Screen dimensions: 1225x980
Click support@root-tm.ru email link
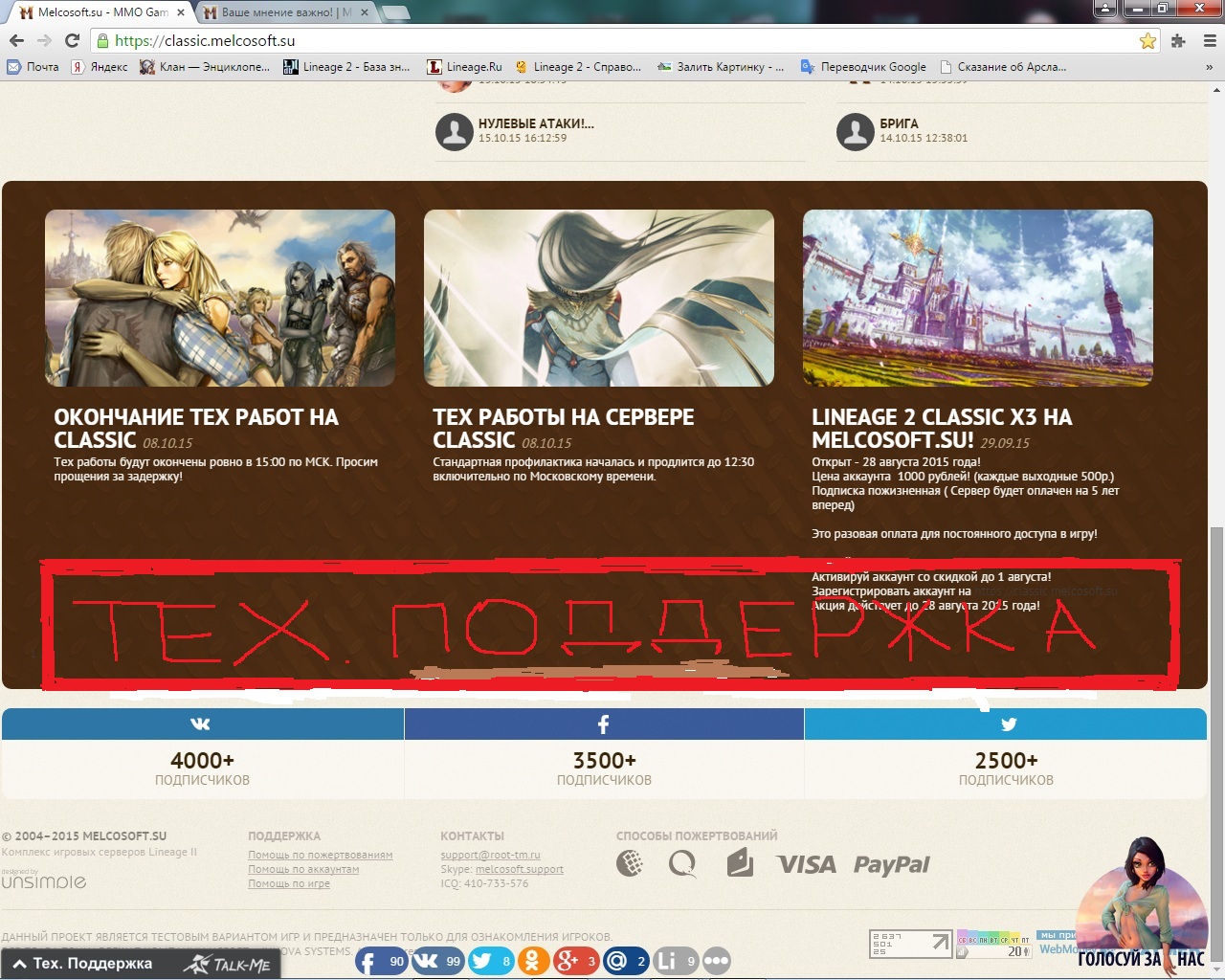pyautogui.click(x=490, y=855)
